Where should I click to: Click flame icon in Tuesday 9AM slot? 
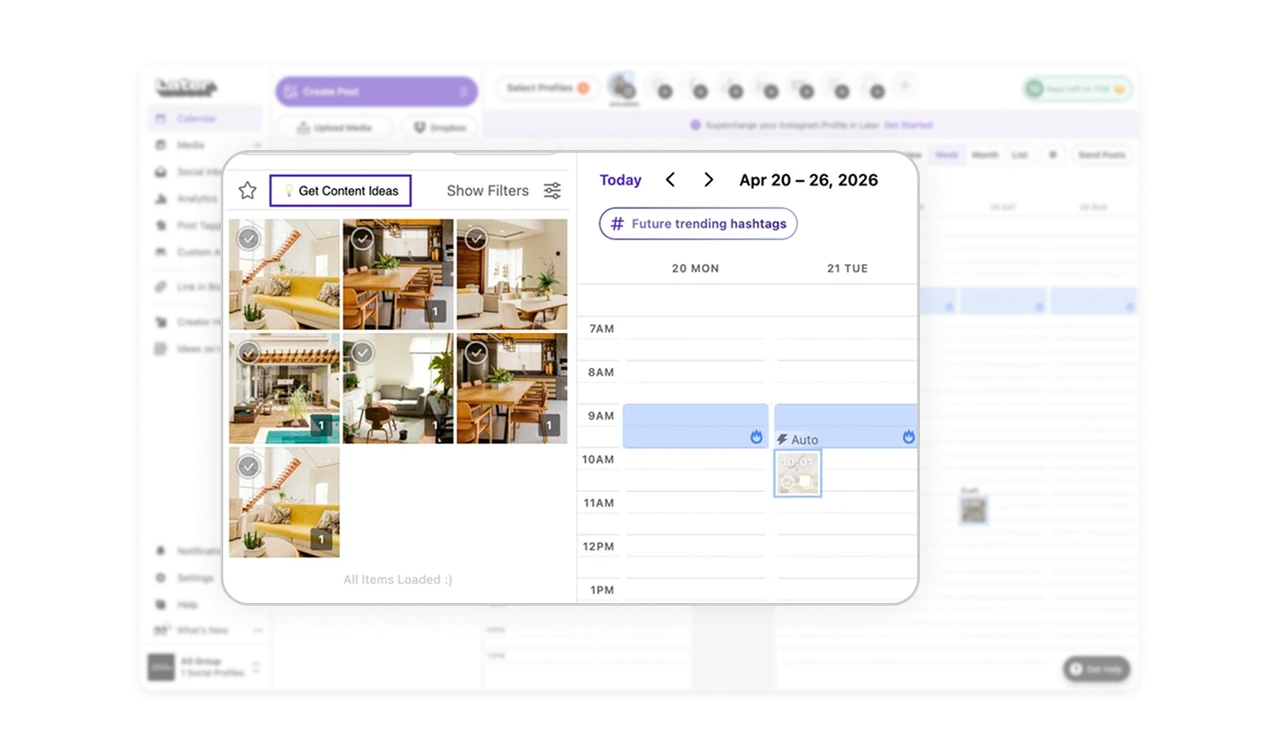click(908, 437)
